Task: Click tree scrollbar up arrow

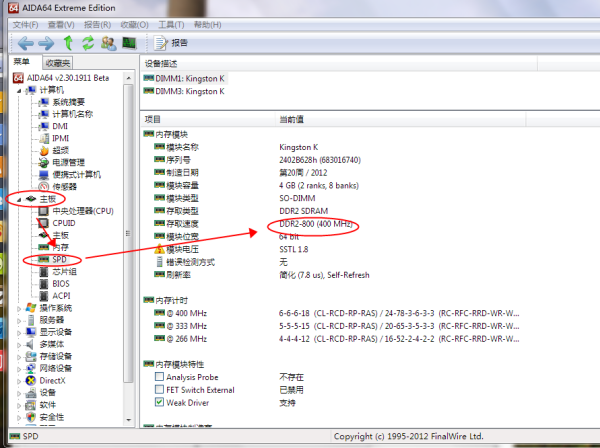Action: pos(129,78)
